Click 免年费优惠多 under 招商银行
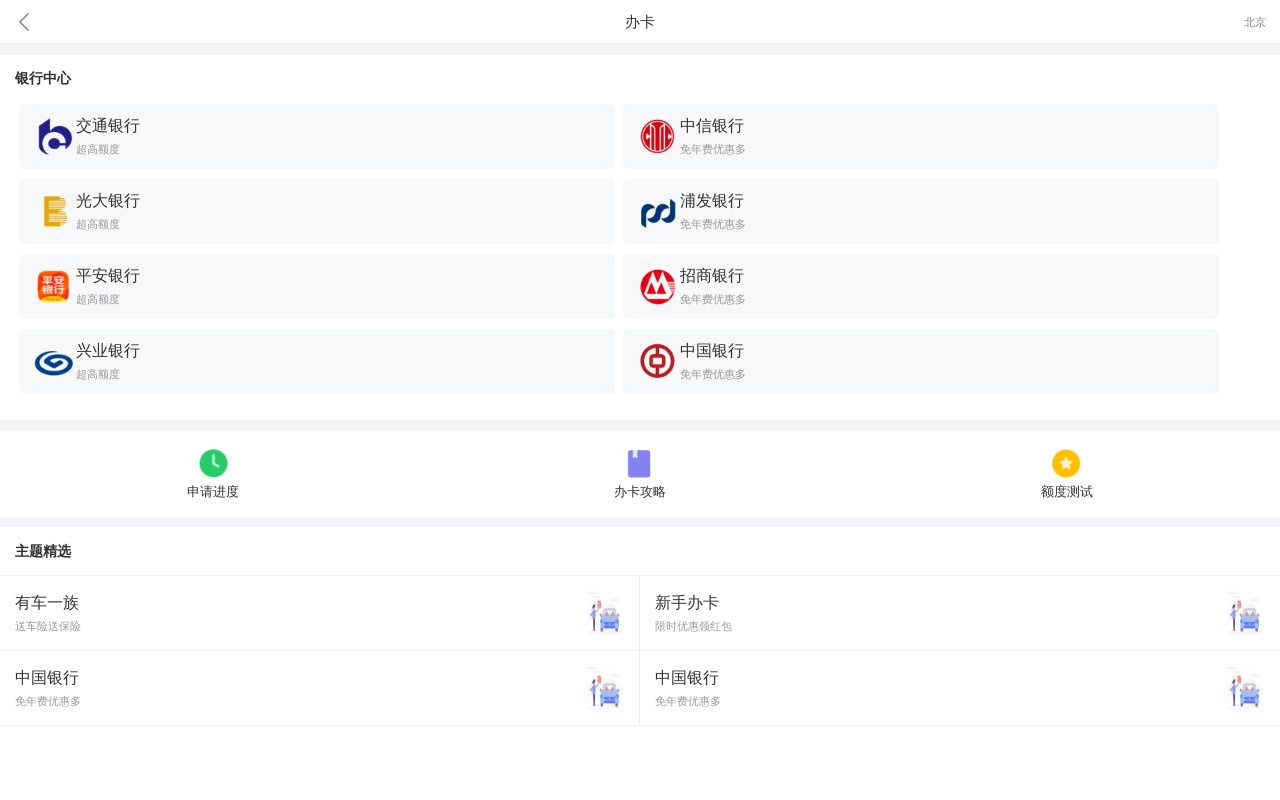This screenshot has width=1280, height=800. [713, 300]
